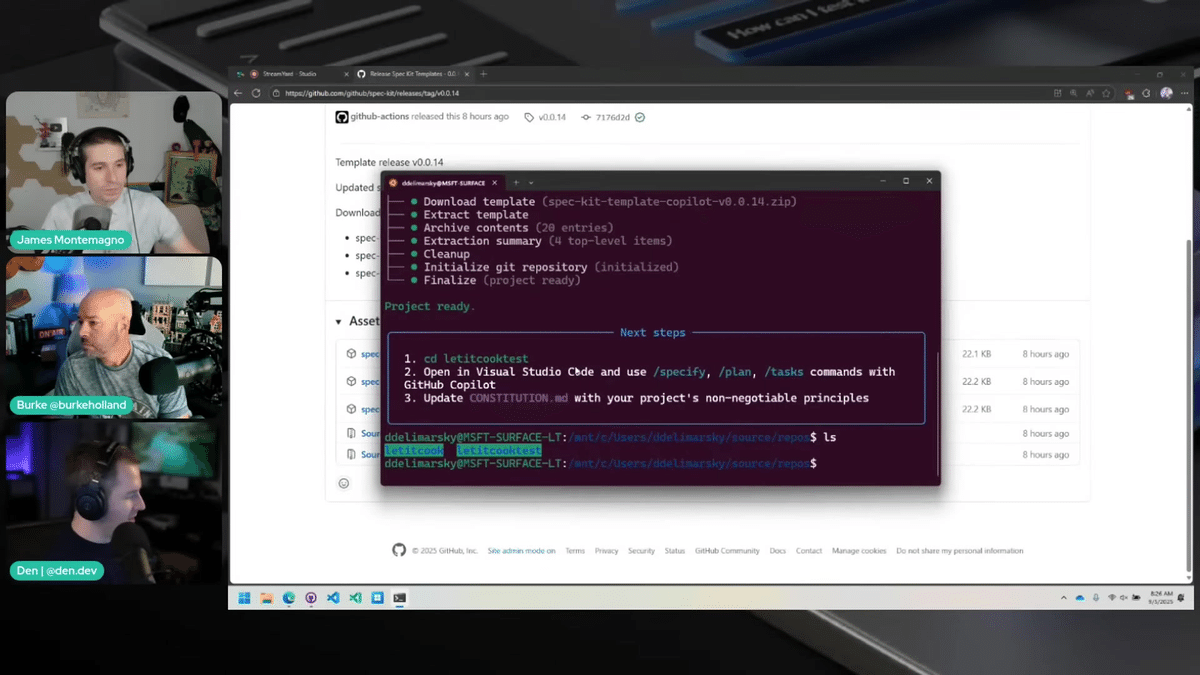Click the favorites star in the browser toolbar
1200x675 pixels.
(1107, 93)
